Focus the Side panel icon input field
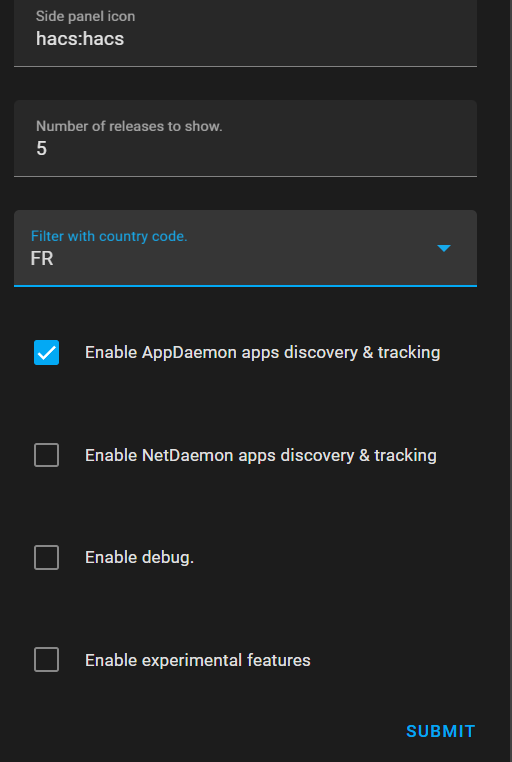This screenshot has height=762, width=512. pos(245,33)
